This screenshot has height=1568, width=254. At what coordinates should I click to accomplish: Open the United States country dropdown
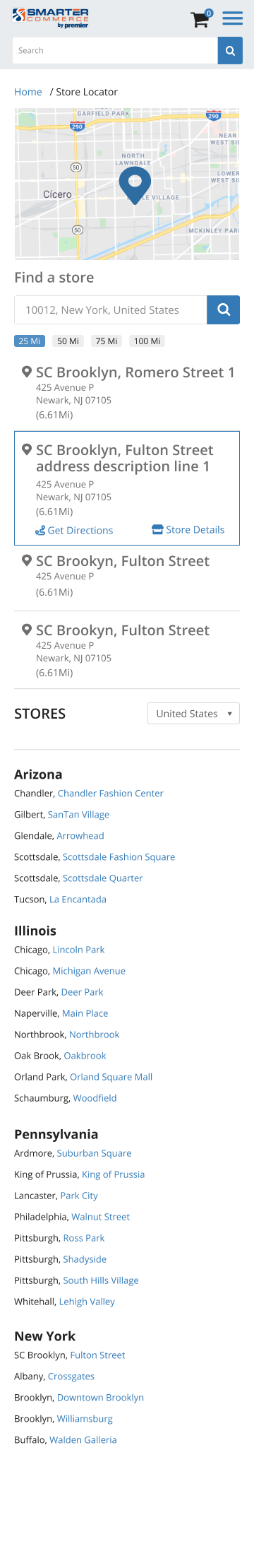tap(193, 714)
